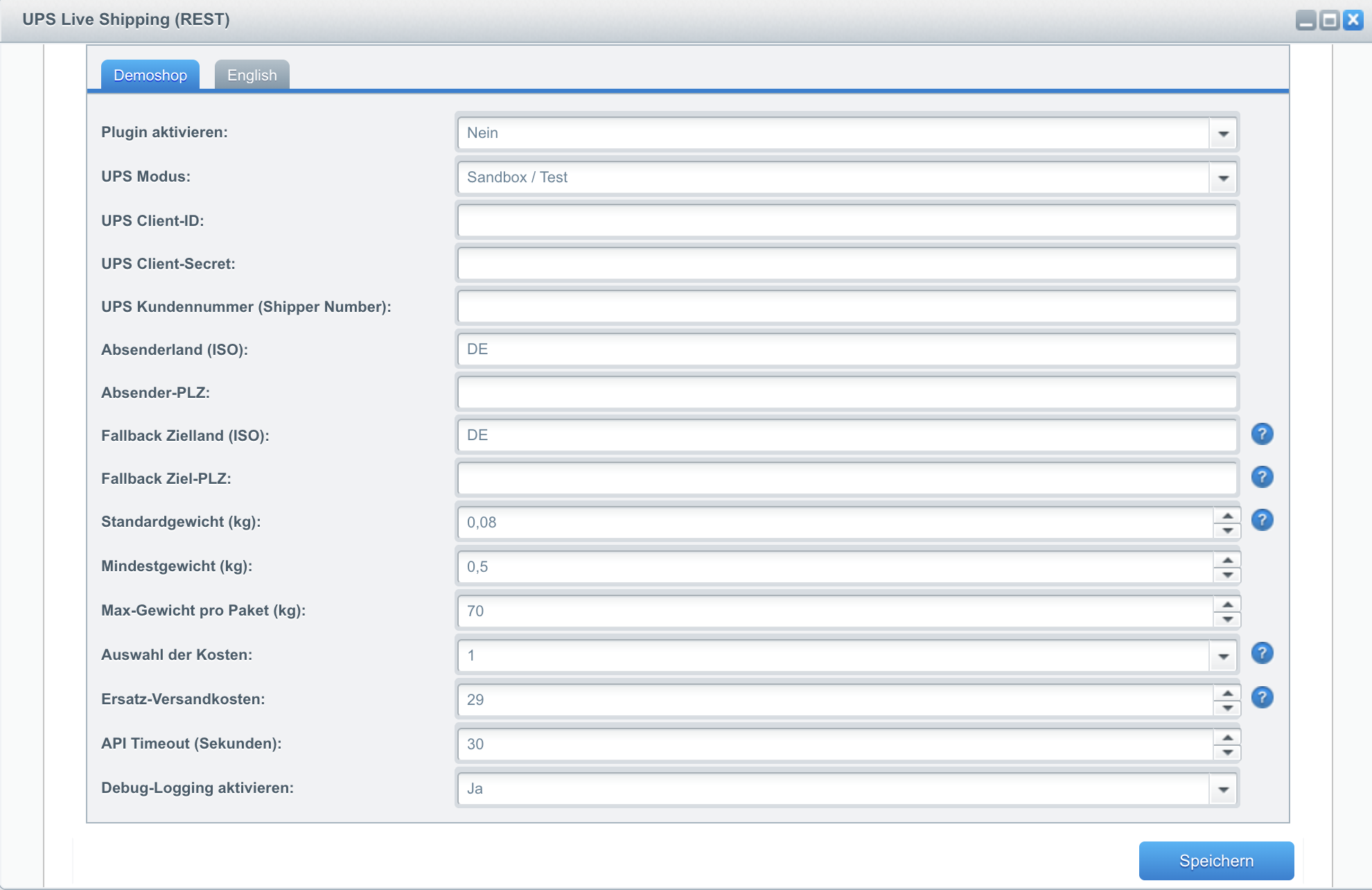
Task: Decrease Standardgewicht with the stepper control
Action: pyautogui.click(x=1228, y=530)
